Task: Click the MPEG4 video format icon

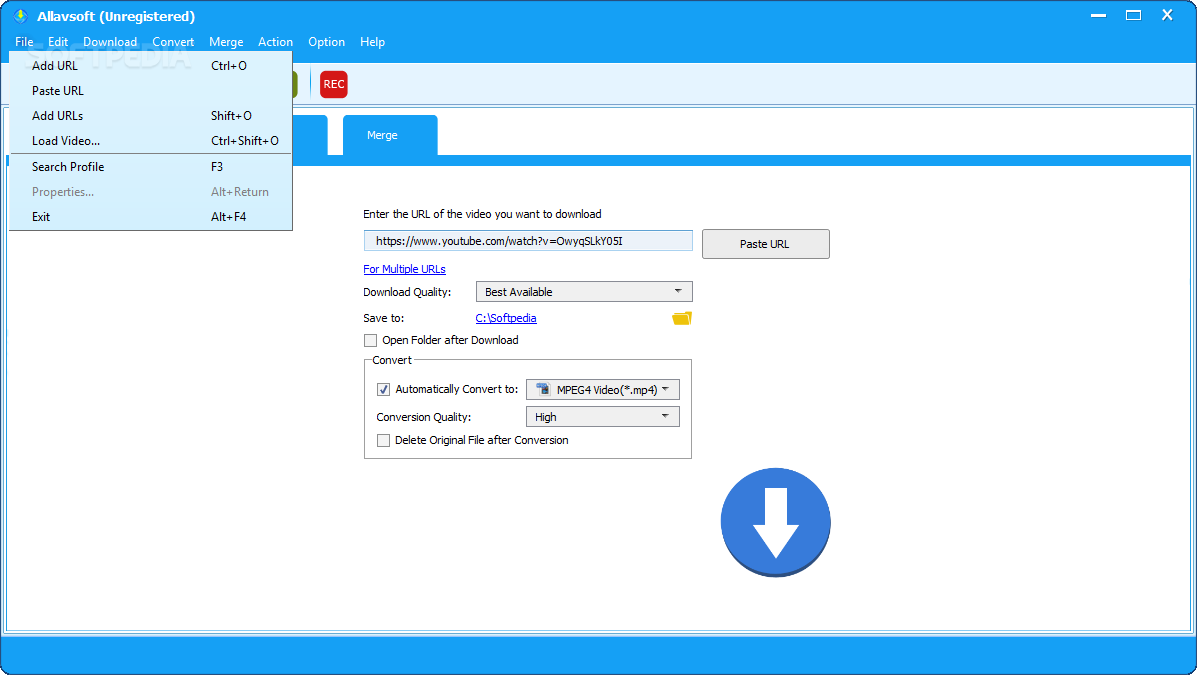Action: coord(543,389)
